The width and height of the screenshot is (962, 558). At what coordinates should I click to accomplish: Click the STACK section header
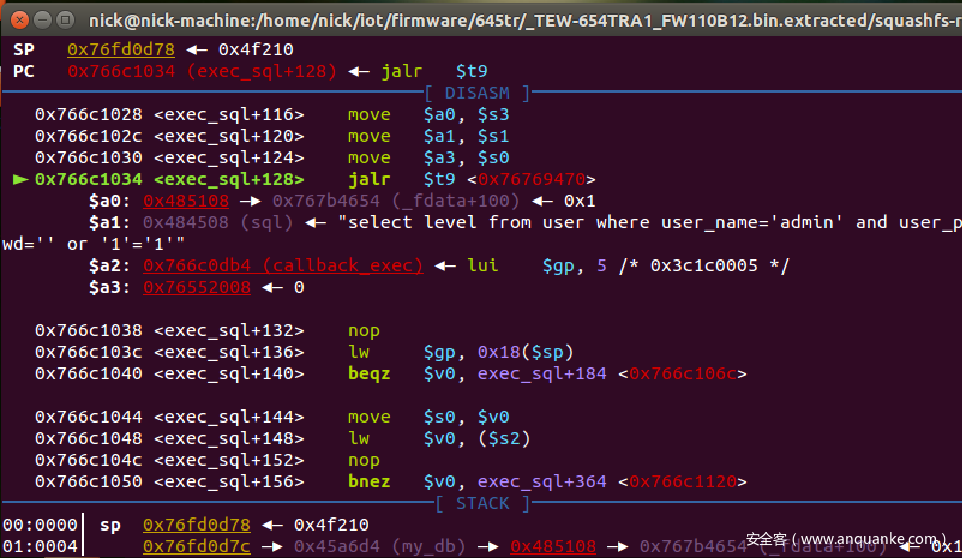click(x=482, y=503)
